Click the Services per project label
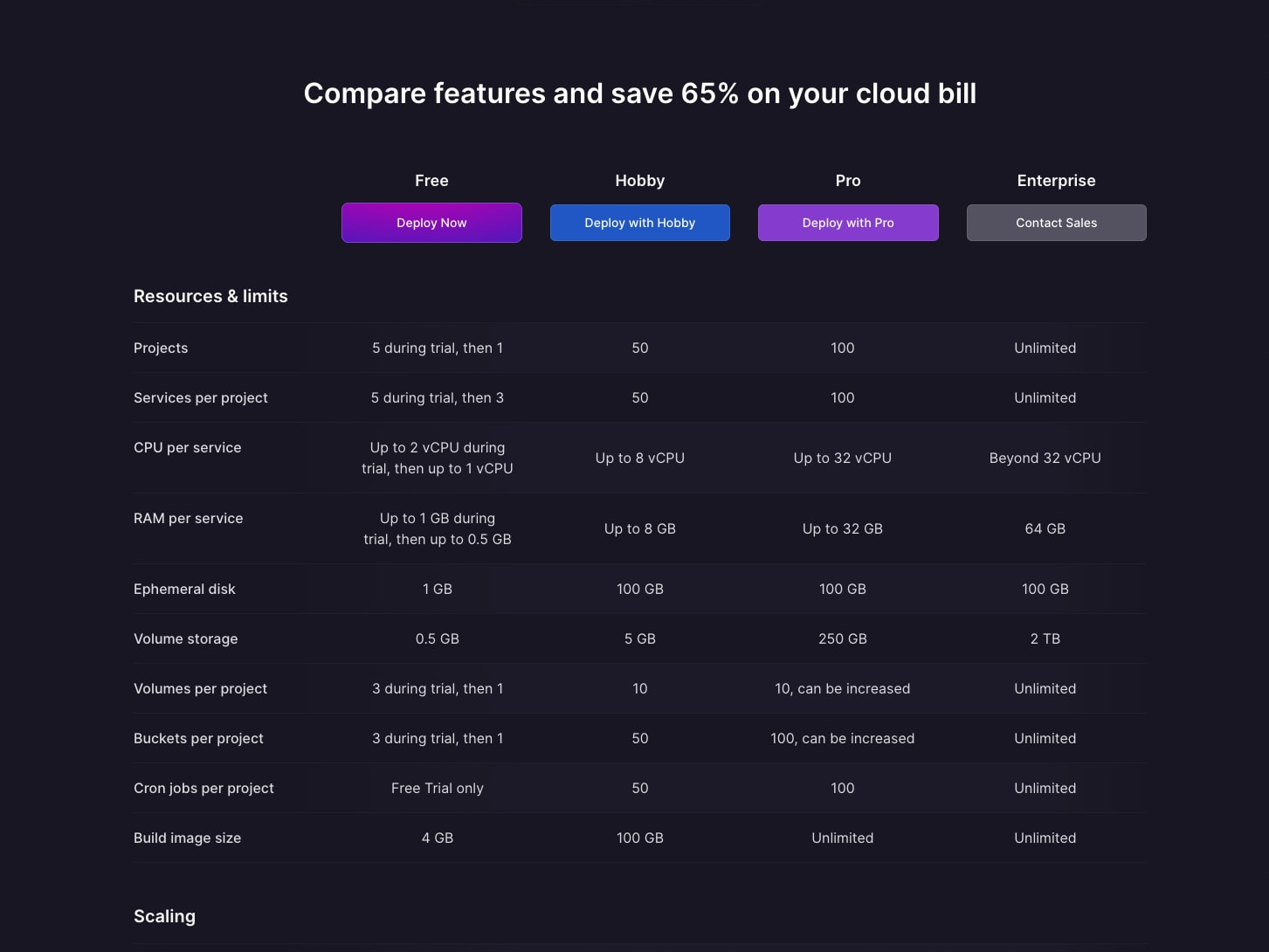The width and height of the screenshot is (1269, 952). click(201, 397)
